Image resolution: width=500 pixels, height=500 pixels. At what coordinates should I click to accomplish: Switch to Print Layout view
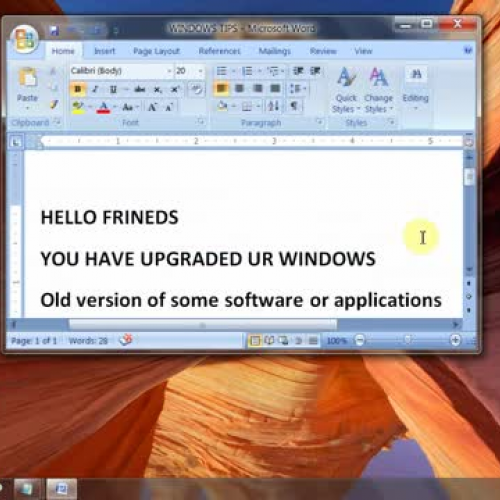coord(255,341)
